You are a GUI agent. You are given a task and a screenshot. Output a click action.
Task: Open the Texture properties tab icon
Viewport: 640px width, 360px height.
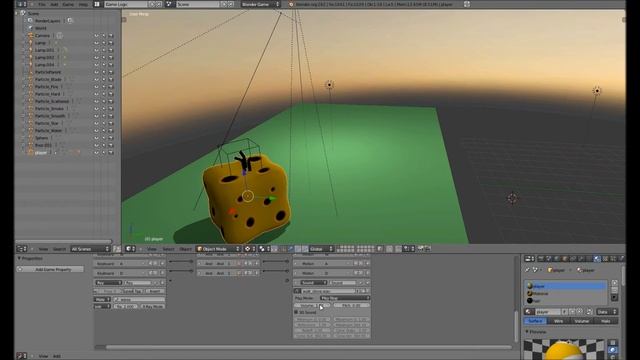coord(606,259)
